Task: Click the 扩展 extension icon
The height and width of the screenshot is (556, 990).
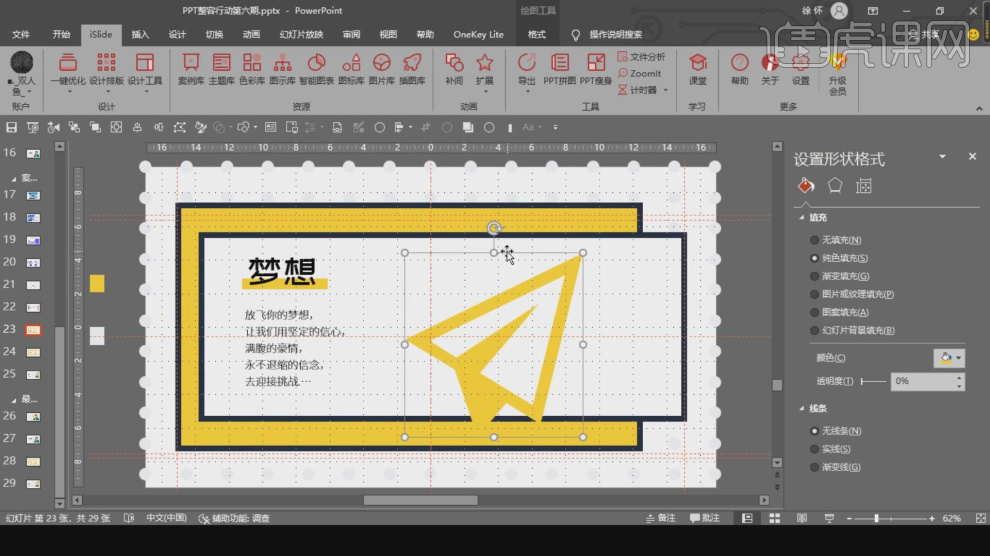Action: 484,69
